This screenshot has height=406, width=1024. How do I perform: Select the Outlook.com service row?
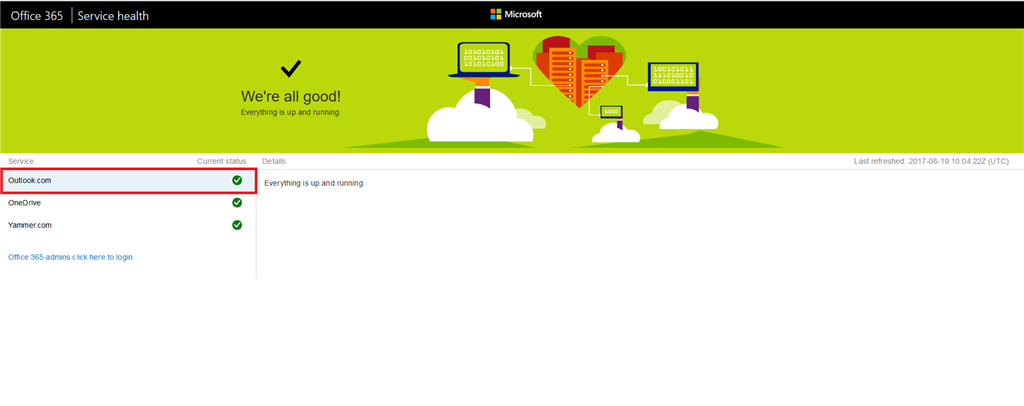(128, 181)
